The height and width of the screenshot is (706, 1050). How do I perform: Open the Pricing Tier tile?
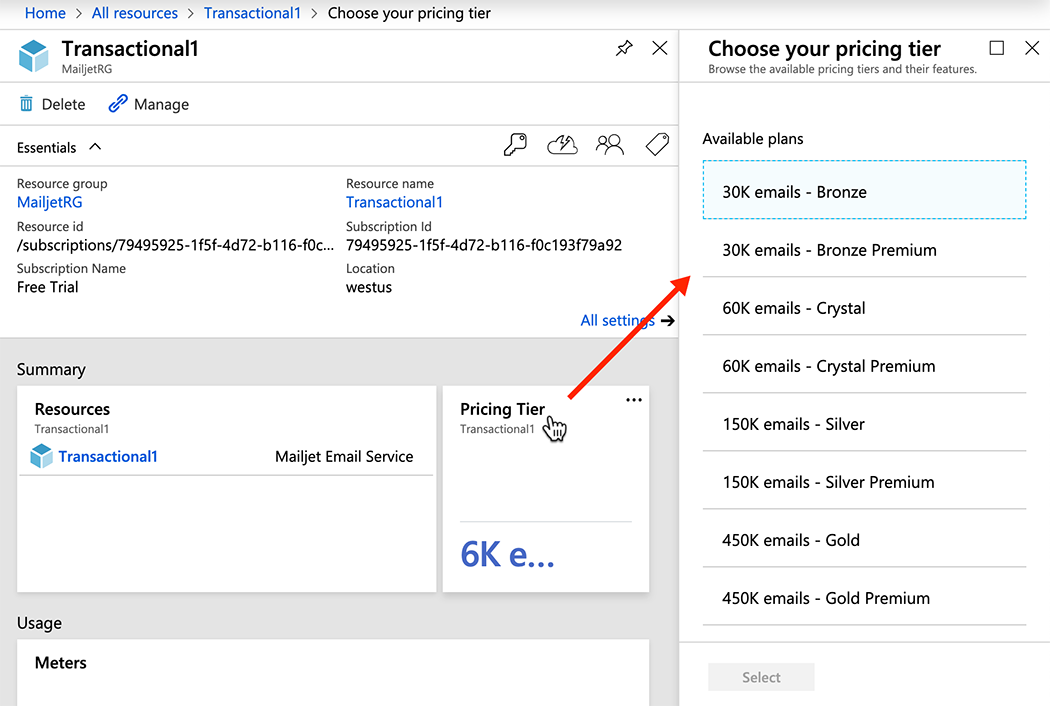point(546,488)
